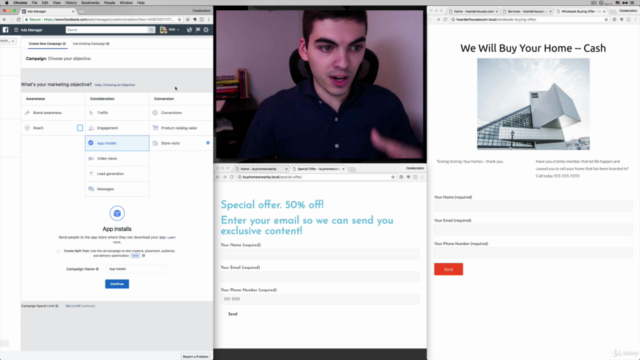Switch to Use Existing Campaign tab
Viewport: 640px width, 360px height.
pos(91,44)
